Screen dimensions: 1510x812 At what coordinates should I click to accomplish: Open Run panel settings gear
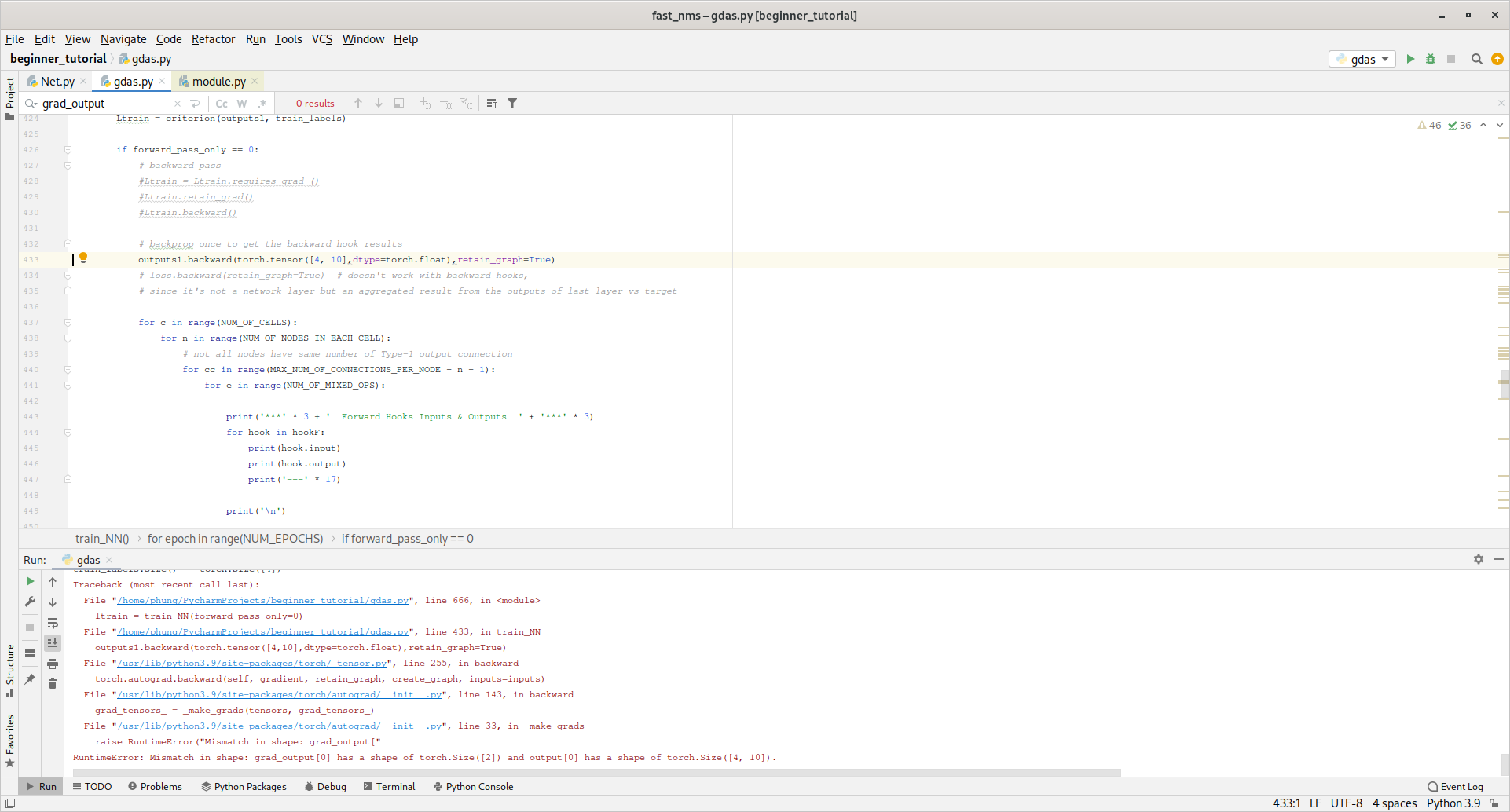click(1479, 559)
